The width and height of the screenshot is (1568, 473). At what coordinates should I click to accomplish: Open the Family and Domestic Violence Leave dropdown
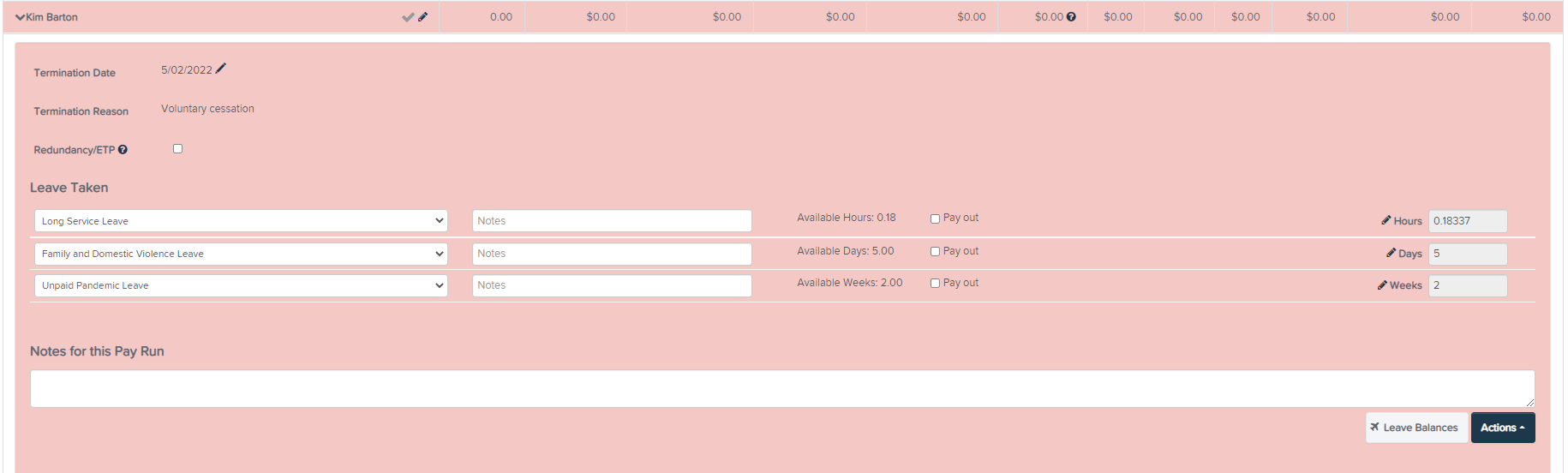click(241, 254)
